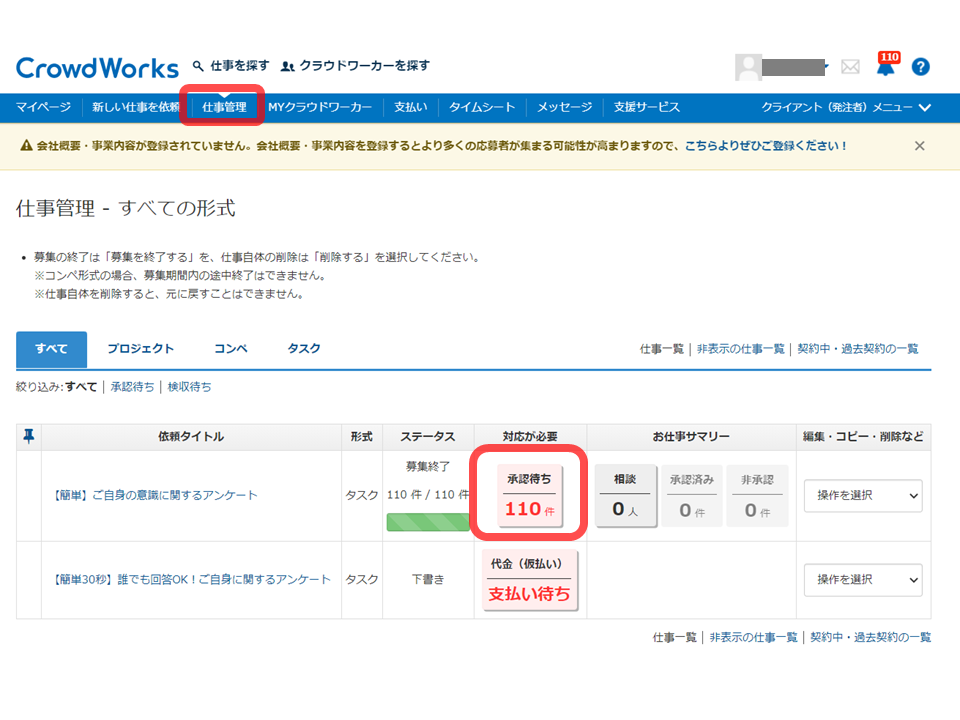960x720 pixels.
Task: Click the green progress bar under 募集終了
Action: point(427,521)
